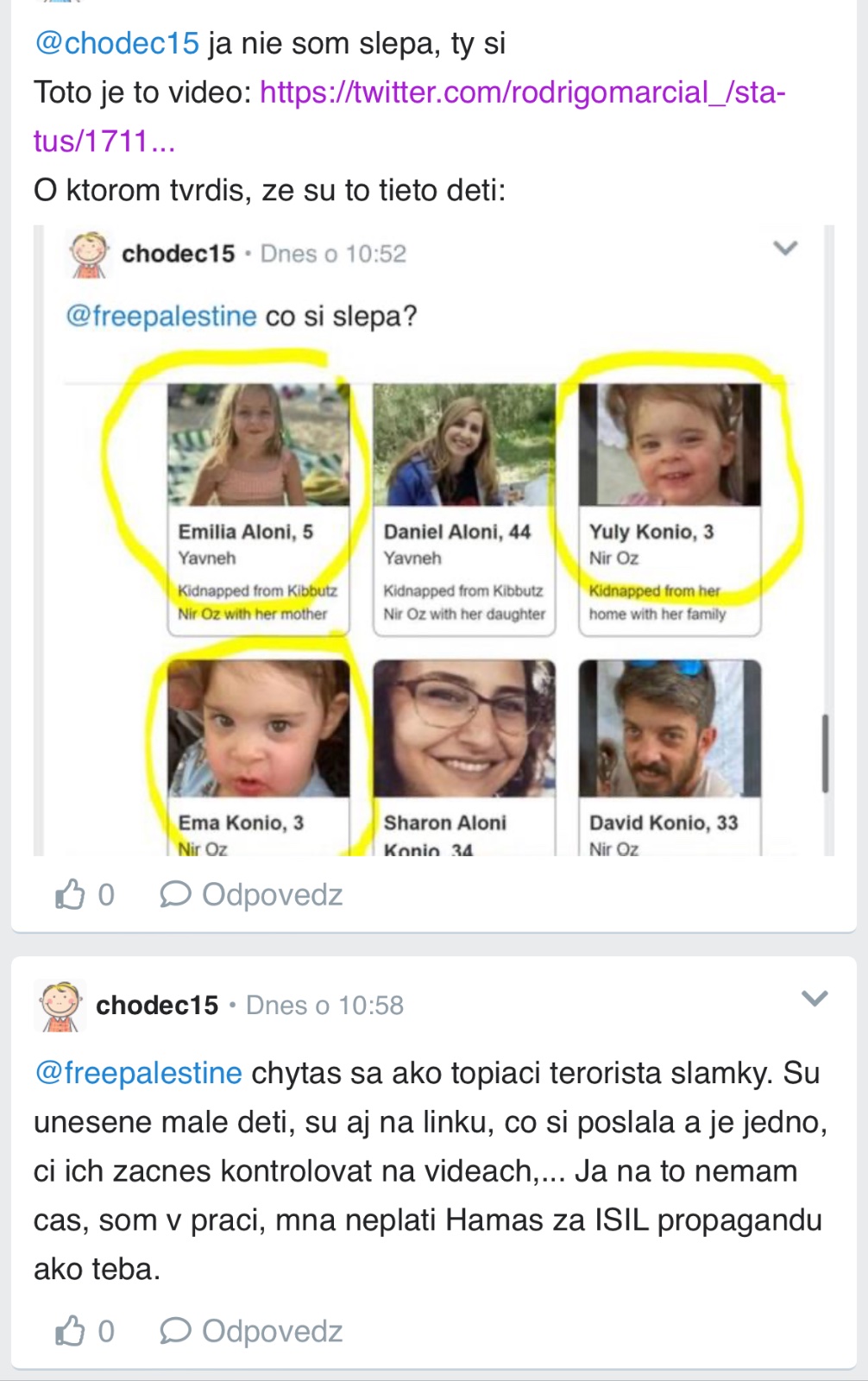This screenshot has width=868, height=1381.
Task: Click the @chodec15 mention at the top
Action: [117, 43]
